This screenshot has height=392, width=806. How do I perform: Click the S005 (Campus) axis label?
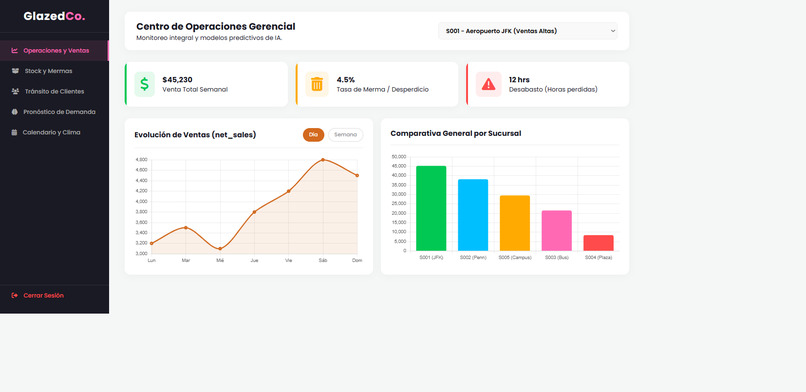(515, 257)
